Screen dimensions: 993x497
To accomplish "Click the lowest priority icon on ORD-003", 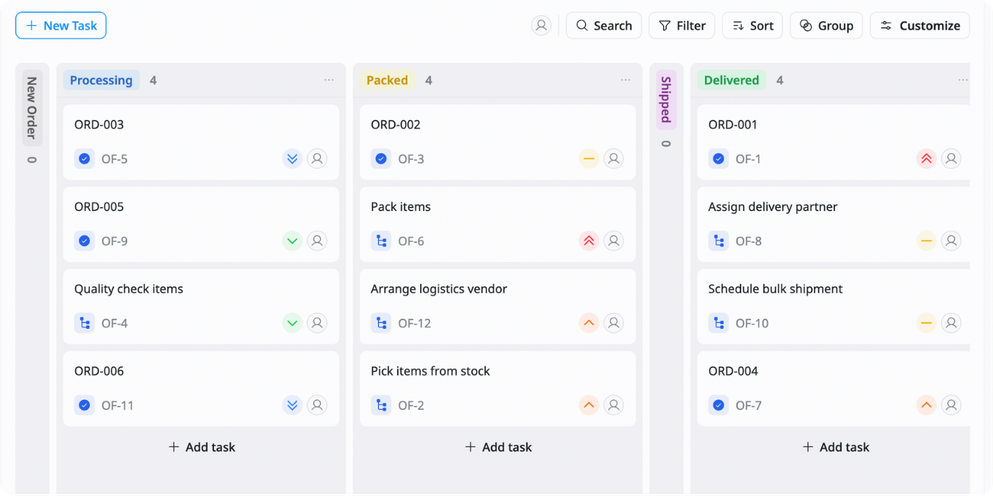I will [x=292, y=159].
